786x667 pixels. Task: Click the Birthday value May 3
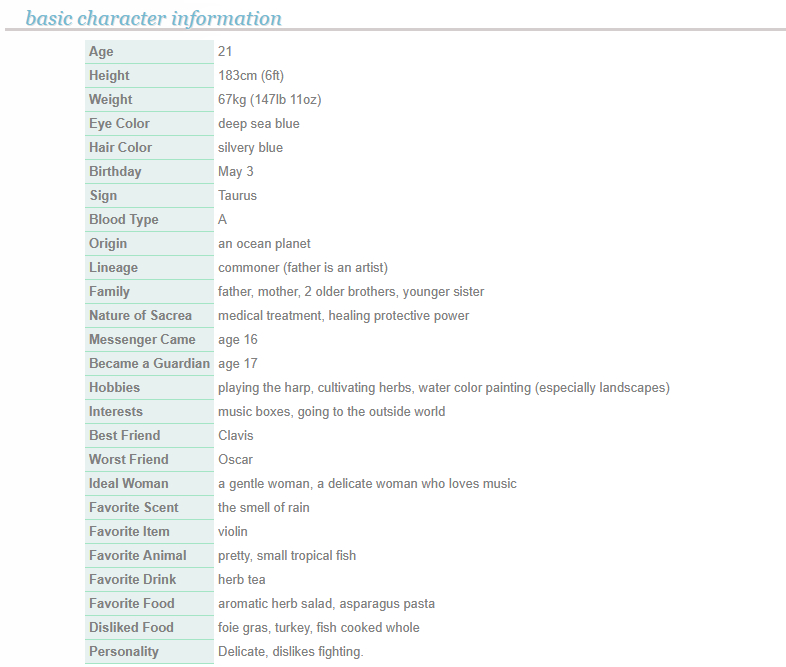click(236, 171)
